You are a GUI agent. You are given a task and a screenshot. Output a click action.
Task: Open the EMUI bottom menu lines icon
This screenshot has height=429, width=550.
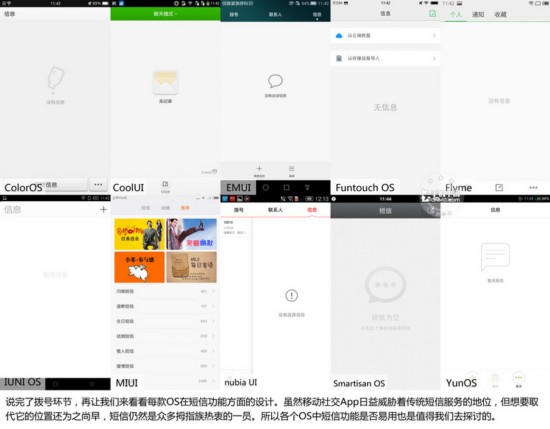[291, 169]
